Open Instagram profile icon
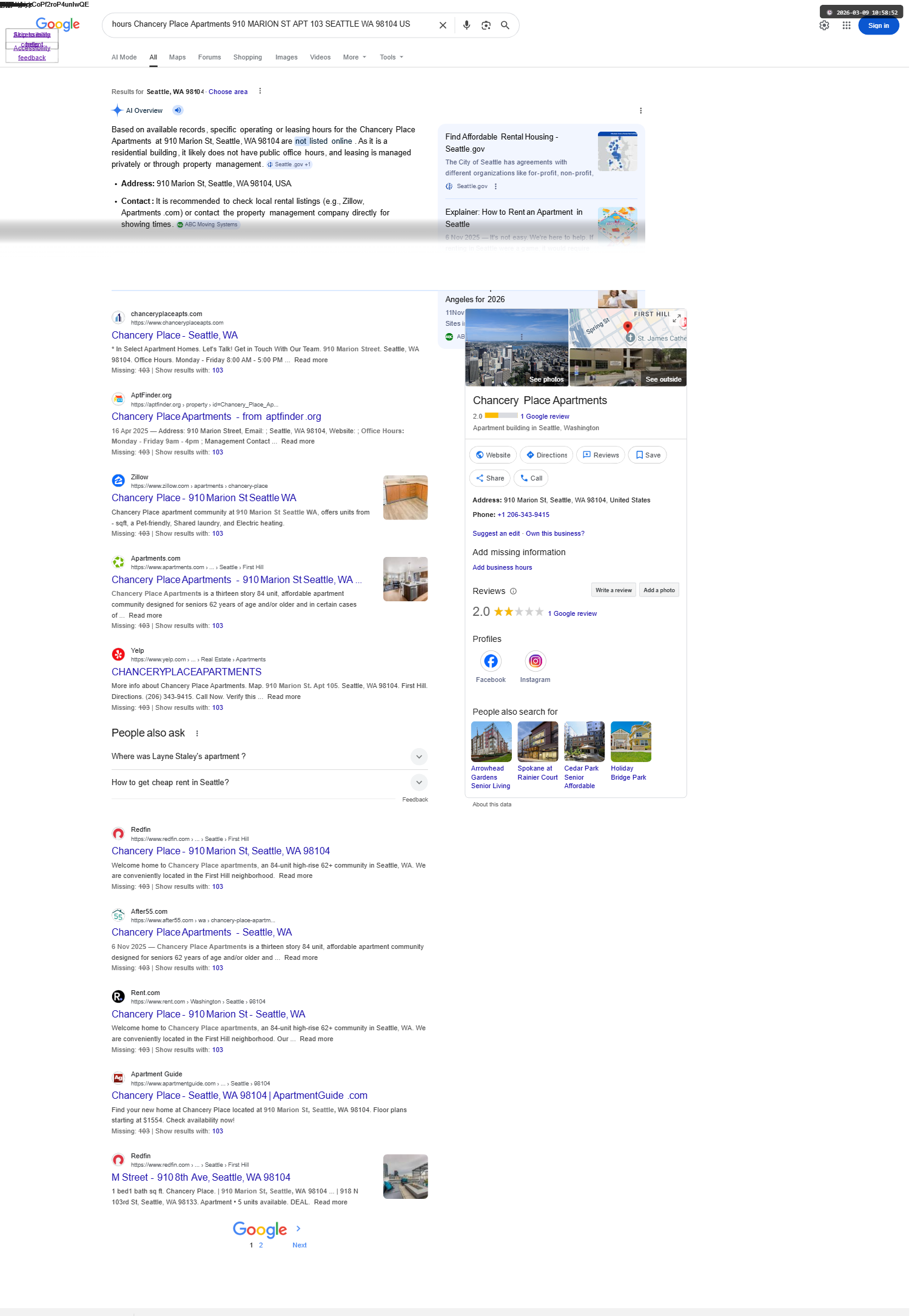Viewport: 920px width, 1316px height. [x=536, y=661]
